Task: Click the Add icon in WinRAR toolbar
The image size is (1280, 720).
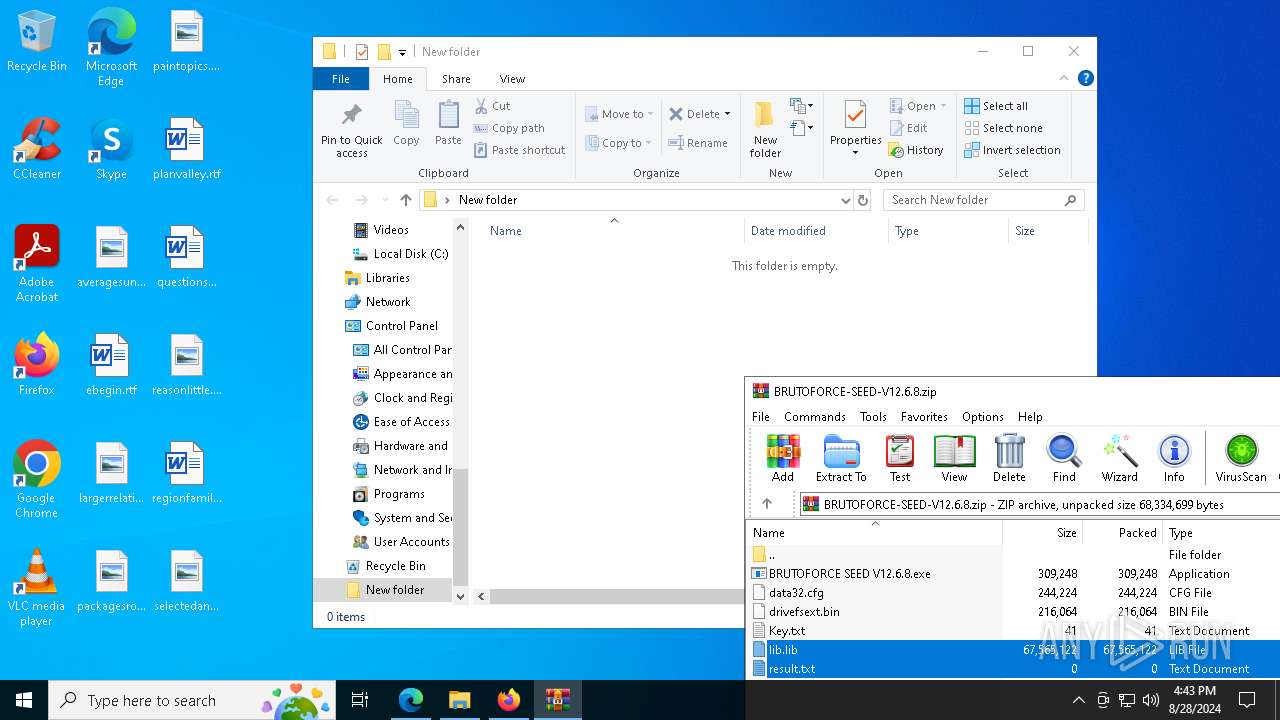Action: [783, 459]
